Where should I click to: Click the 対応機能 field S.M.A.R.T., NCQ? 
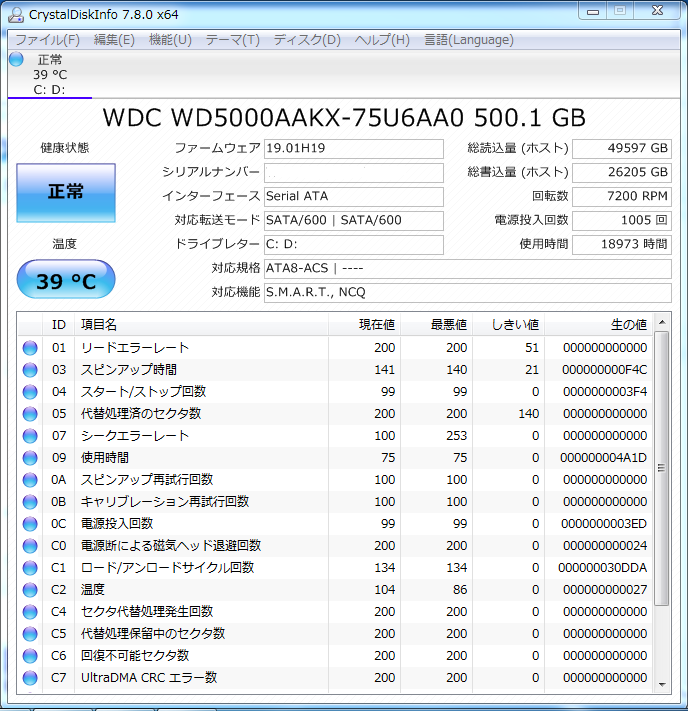pos(468,293)
